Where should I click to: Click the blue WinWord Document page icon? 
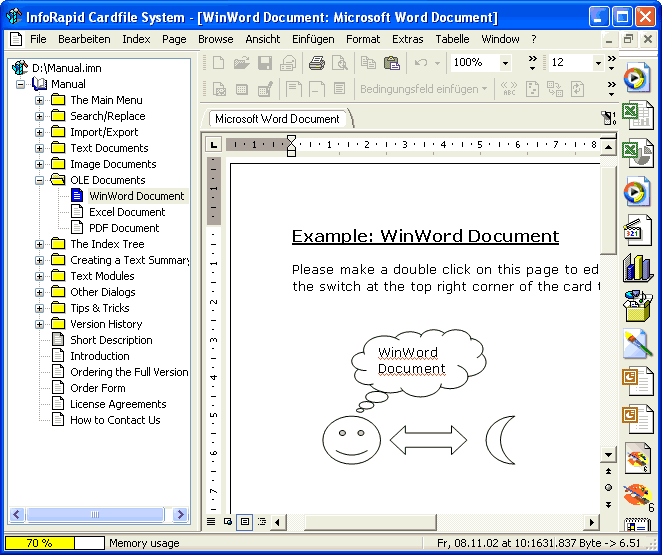point(77,195)
